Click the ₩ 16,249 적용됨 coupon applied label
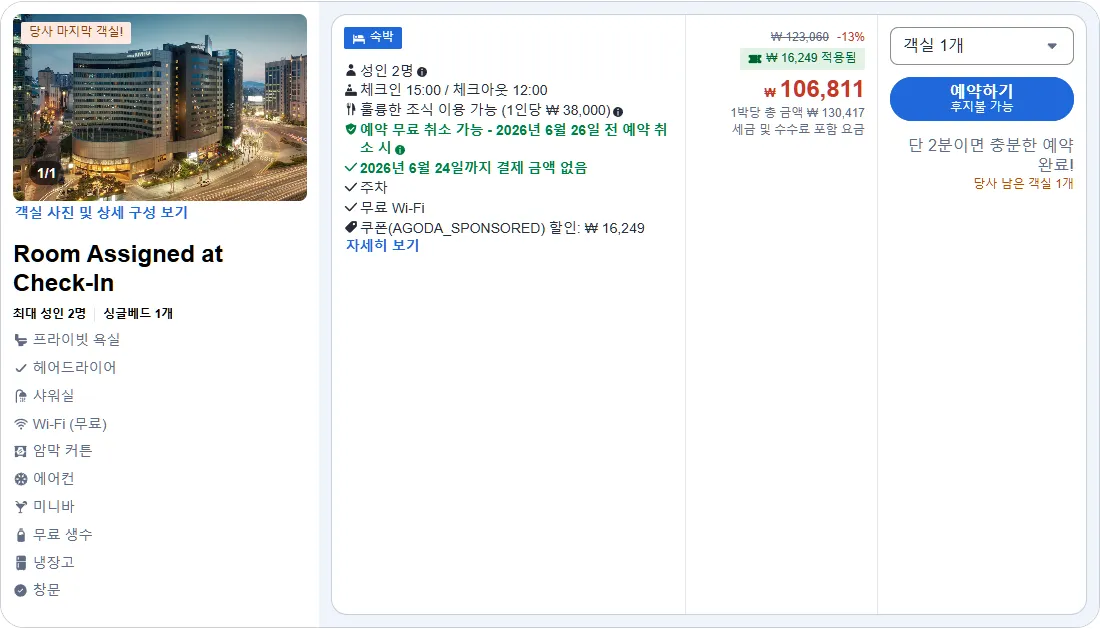This screenshot has width=1100, height=629. tap(802, 58)
